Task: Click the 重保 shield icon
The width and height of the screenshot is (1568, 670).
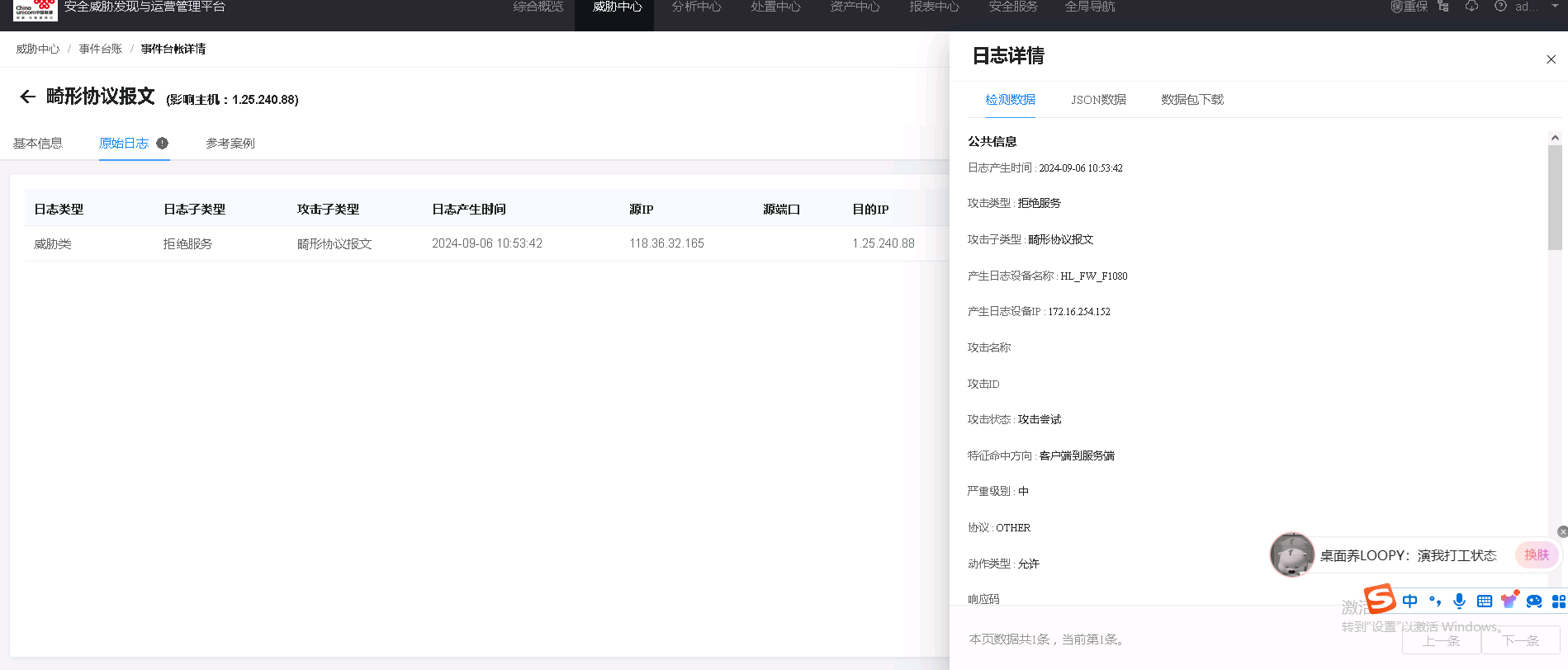Action: tap(1397, 7)
